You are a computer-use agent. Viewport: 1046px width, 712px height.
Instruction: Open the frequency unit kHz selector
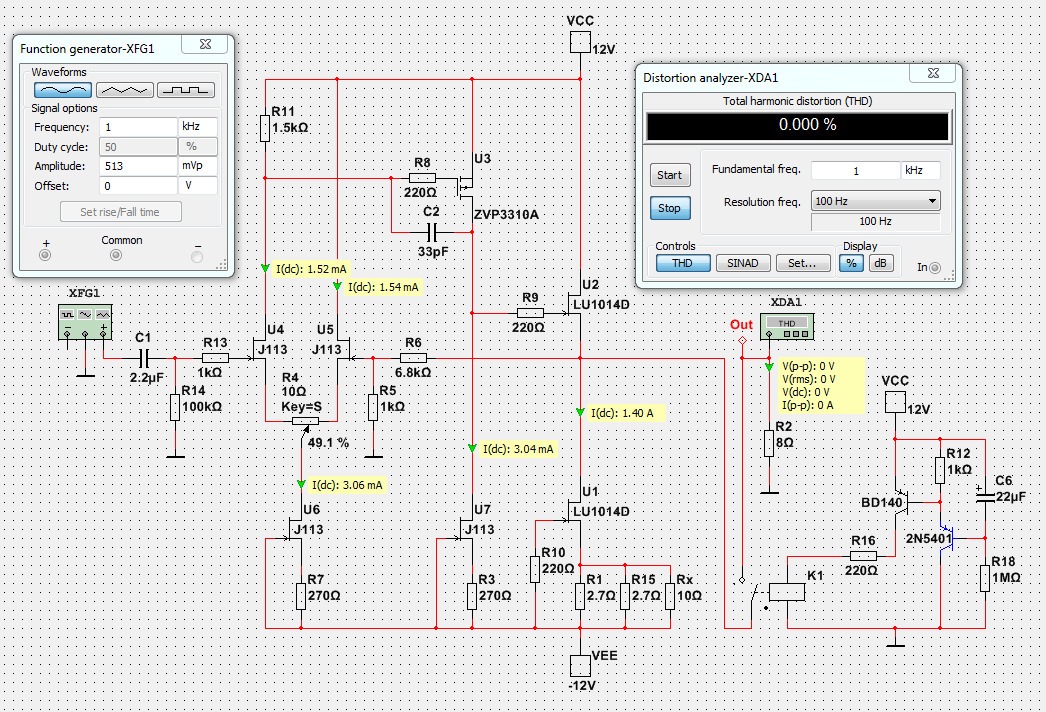tap(197, 127)
